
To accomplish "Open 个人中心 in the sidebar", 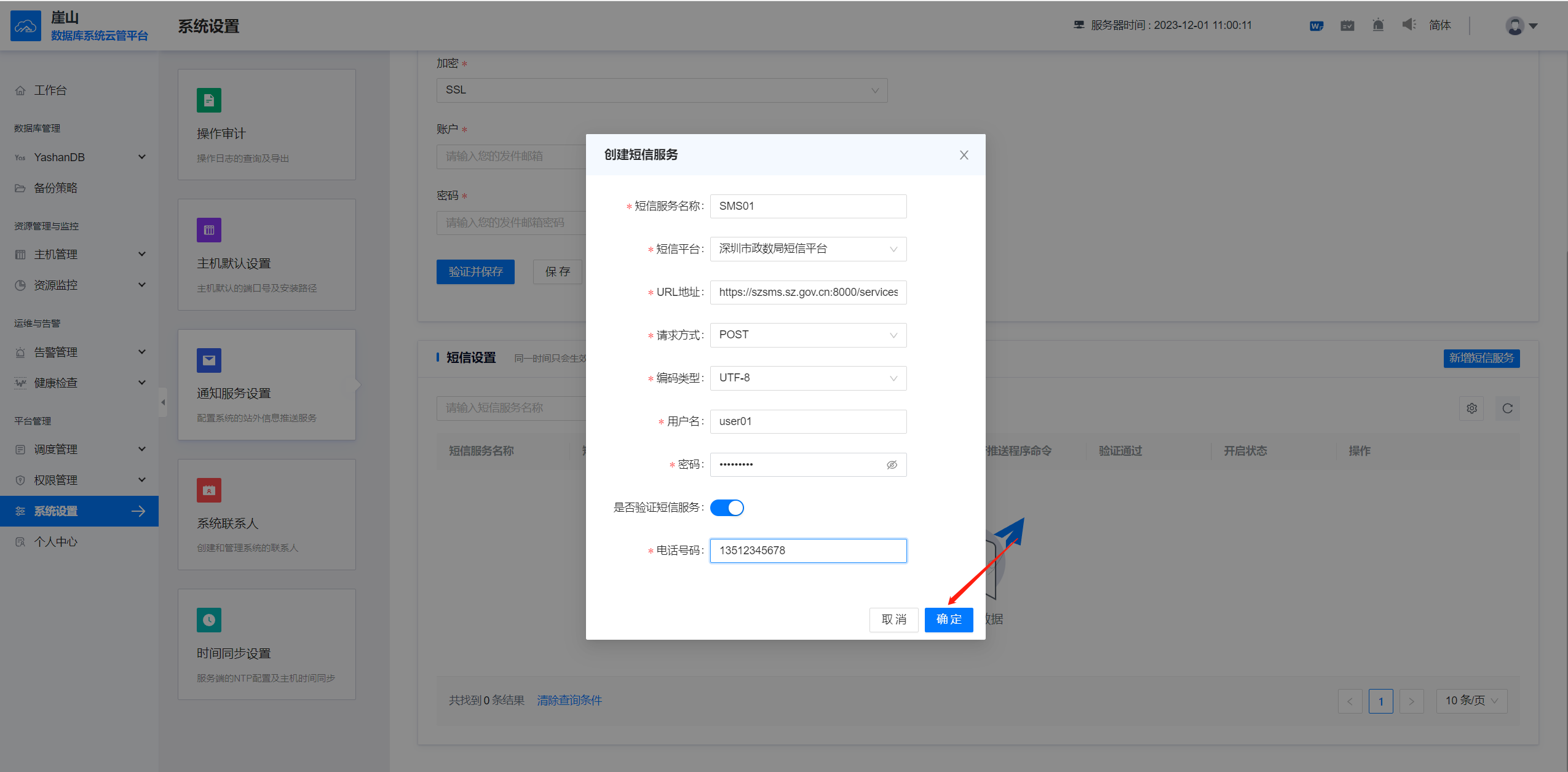I will tap(55, 542).
